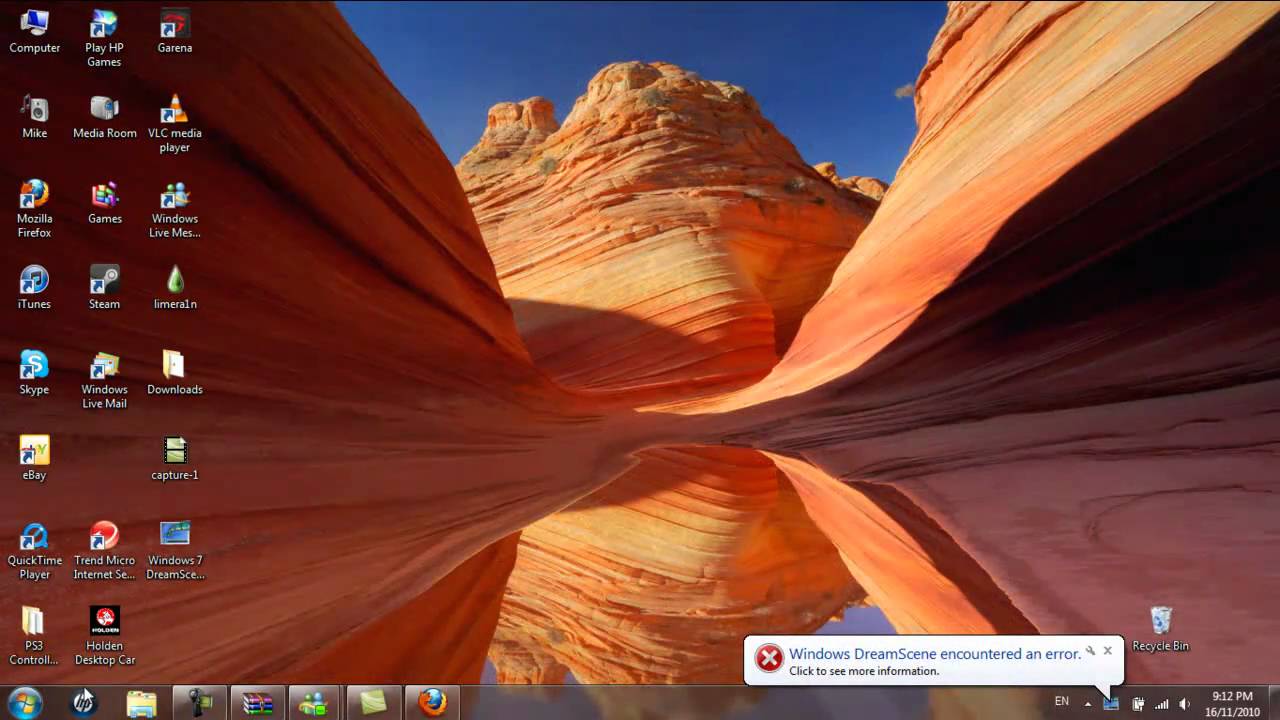Show hidden system tray icons

(1088, 703)
